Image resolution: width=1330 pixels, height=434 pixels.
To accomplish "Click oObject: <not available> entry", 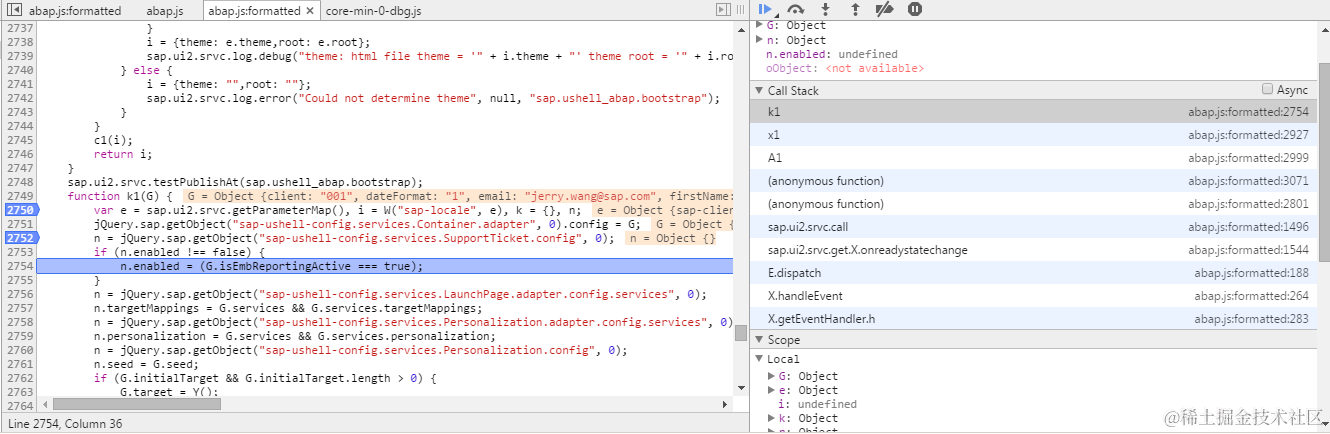I will tap(845, 69).
